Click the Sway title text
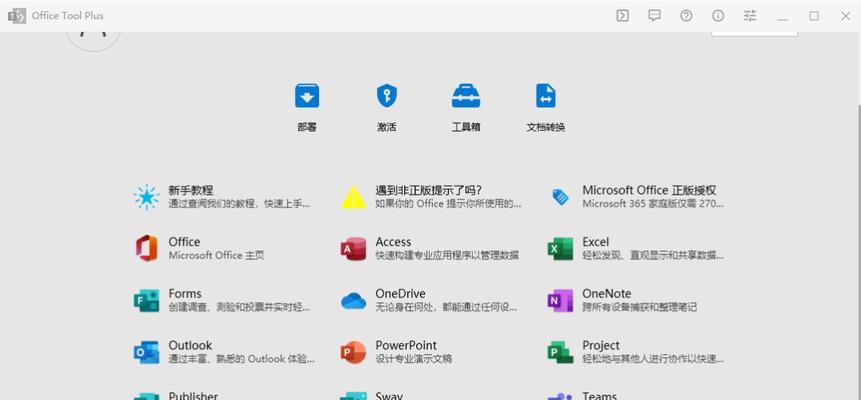Screen dimensions: 861x400 tap(389, 396)
